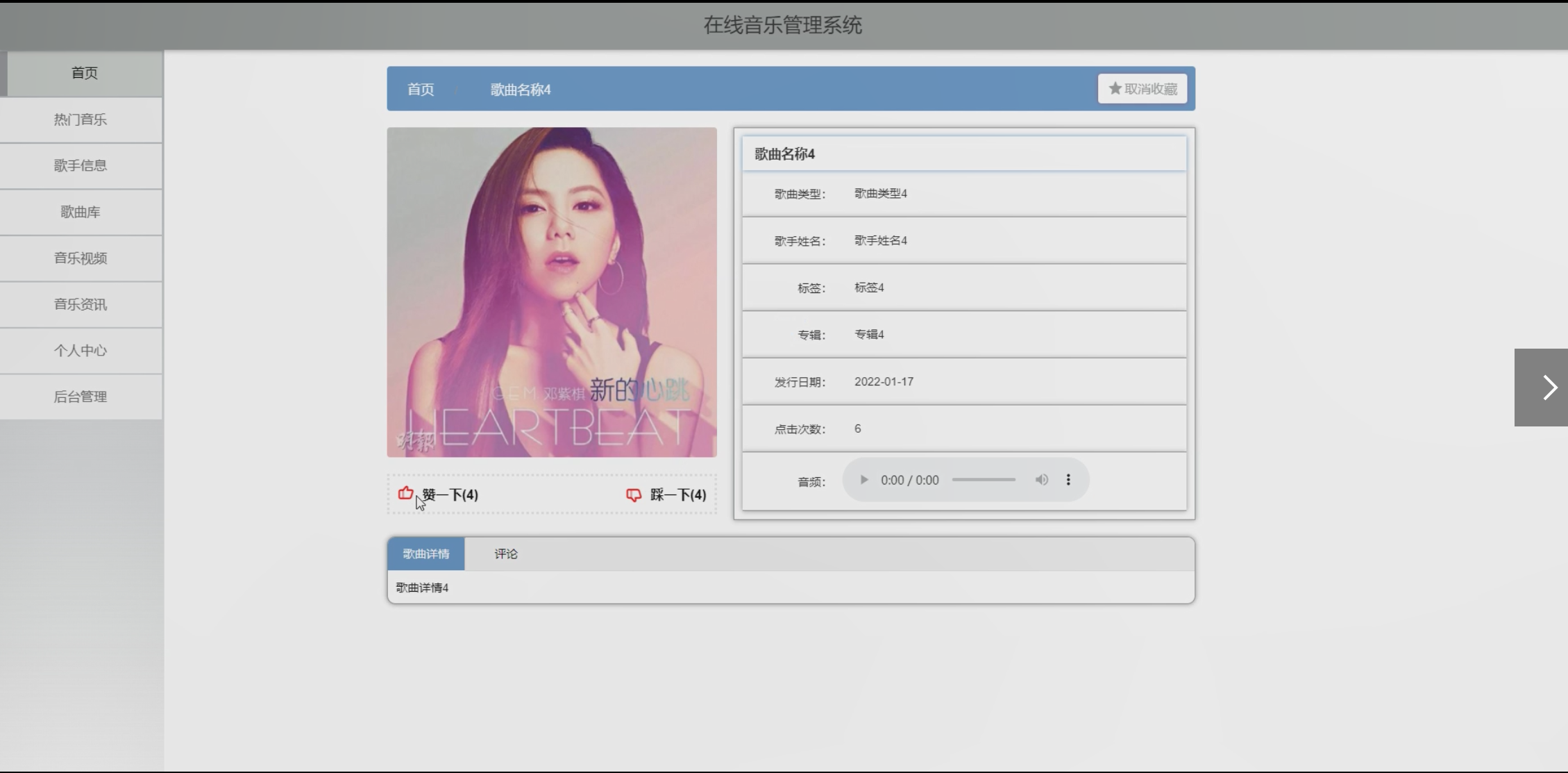1568x773 pixels.
Task: Select 歌曲库 in the sidebar
Action: pos(81,212)
